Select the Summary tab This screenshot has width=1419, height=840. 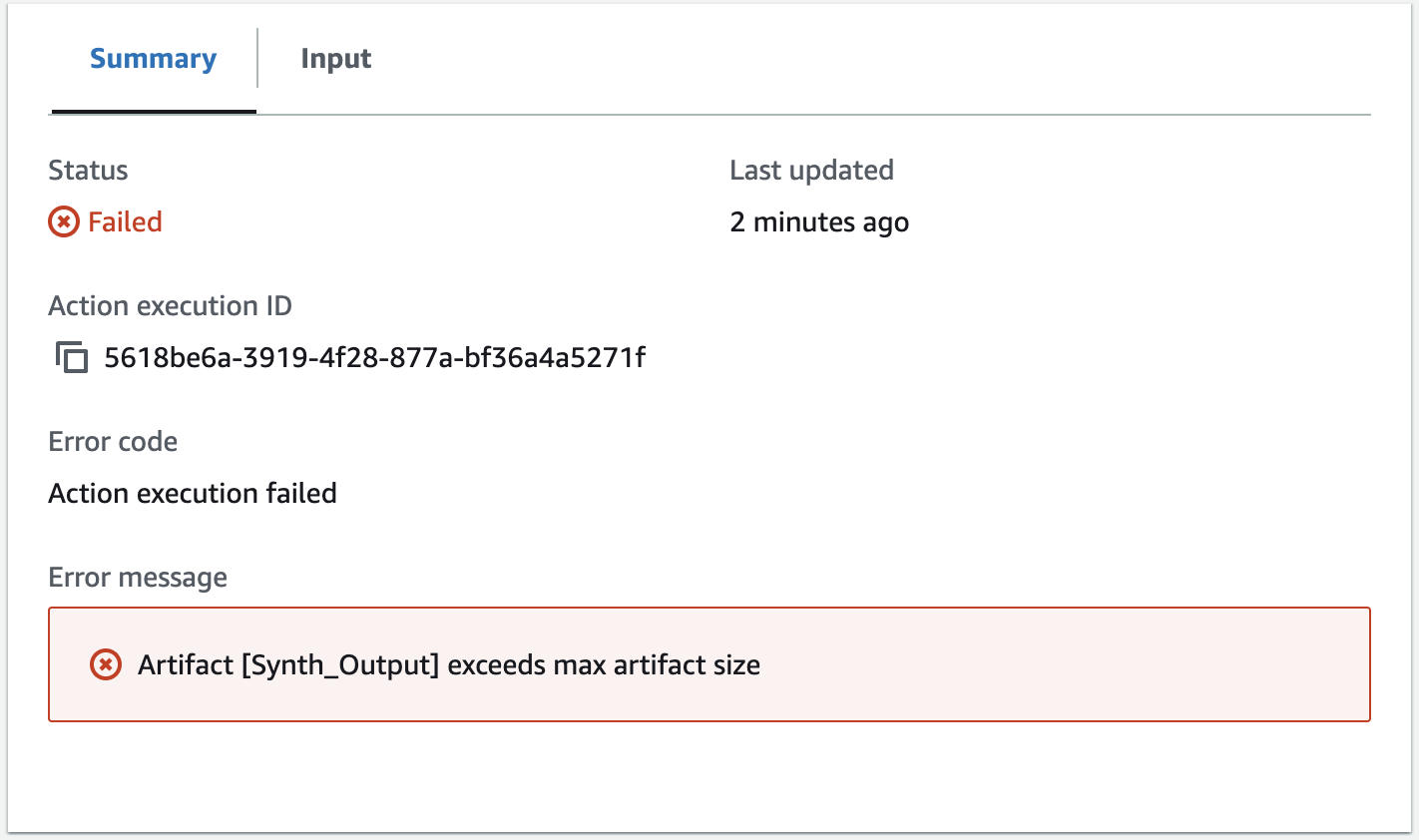[153, 59]
